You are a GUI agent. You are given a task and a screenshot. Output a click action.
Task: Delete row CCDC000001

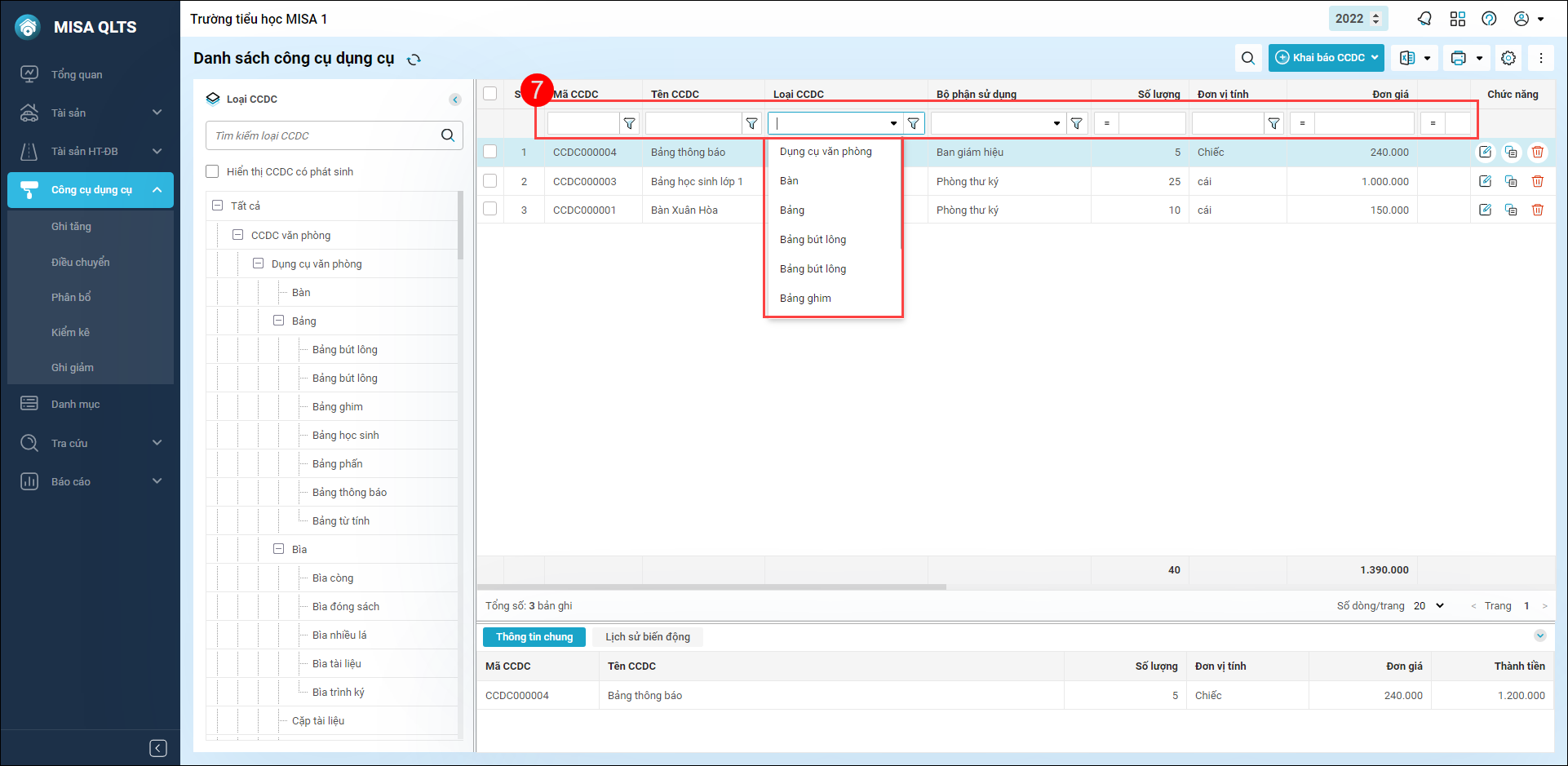tap(1538, 210)
